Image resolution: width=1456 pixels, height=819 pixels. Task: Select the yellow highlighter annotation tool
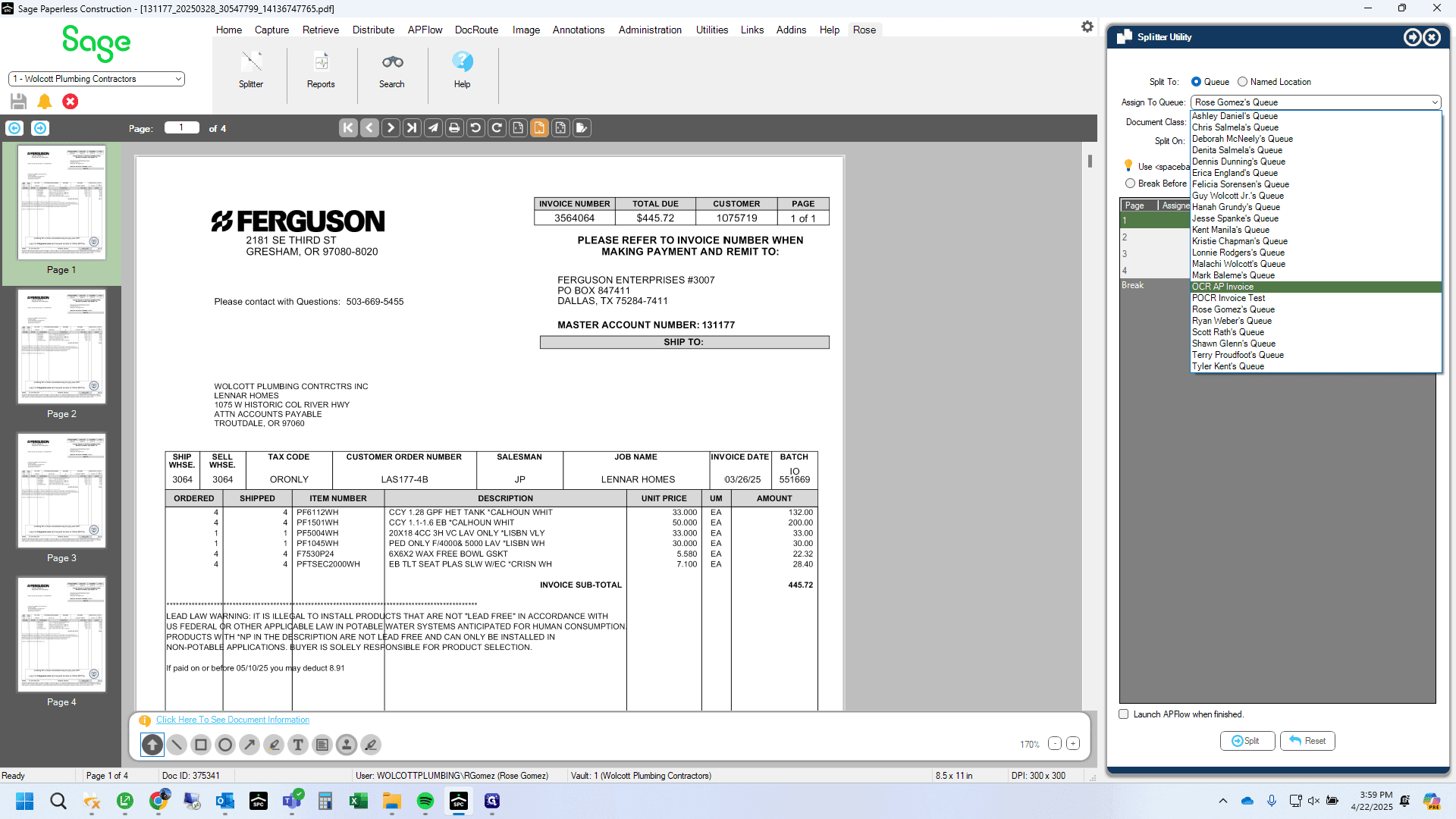(274, 745)
